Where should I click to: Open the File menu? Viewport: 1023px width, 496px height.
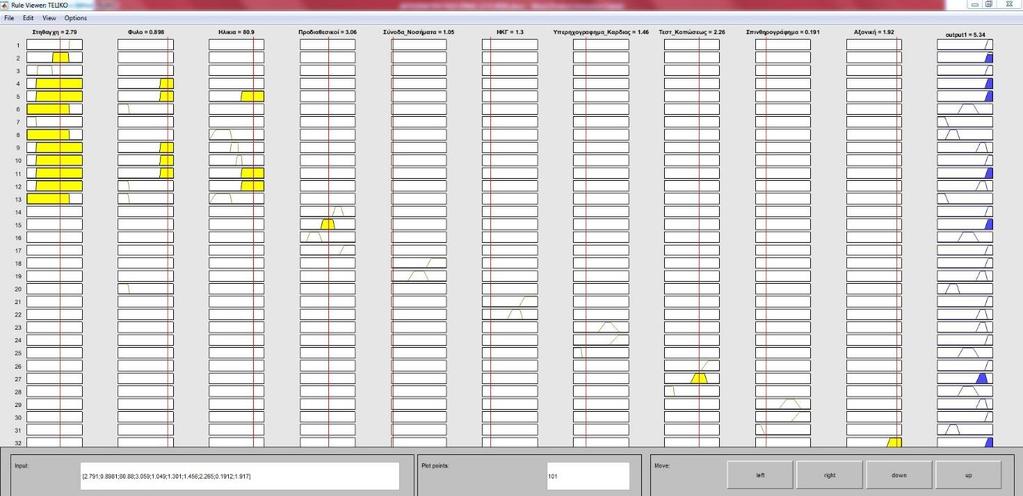[x=8, y=18]
